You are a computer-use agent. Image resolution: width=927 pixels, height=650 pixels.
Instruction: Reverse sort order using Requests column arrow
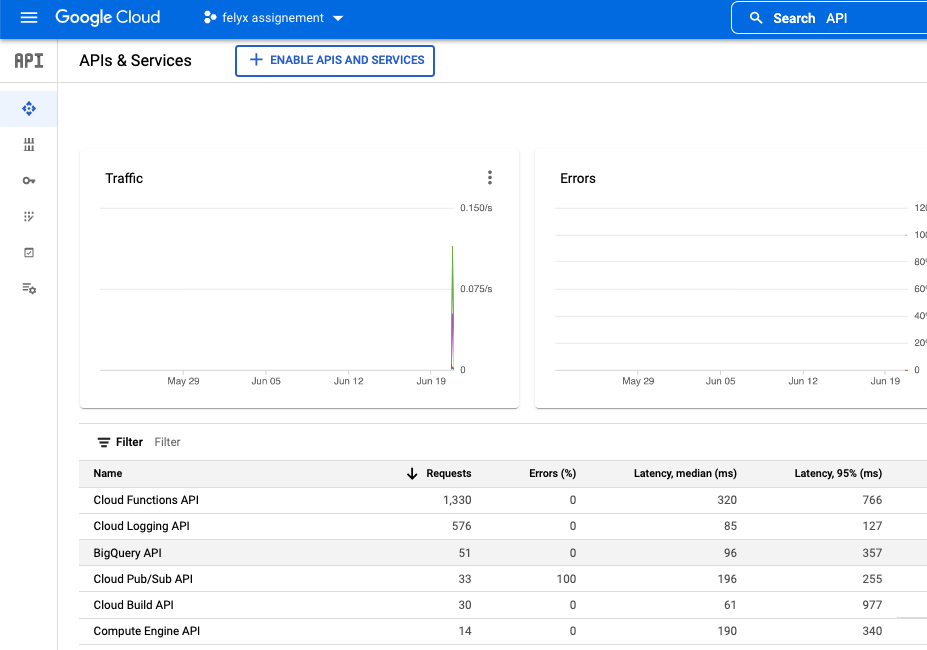pyautogui.click(x=414, y=473)
